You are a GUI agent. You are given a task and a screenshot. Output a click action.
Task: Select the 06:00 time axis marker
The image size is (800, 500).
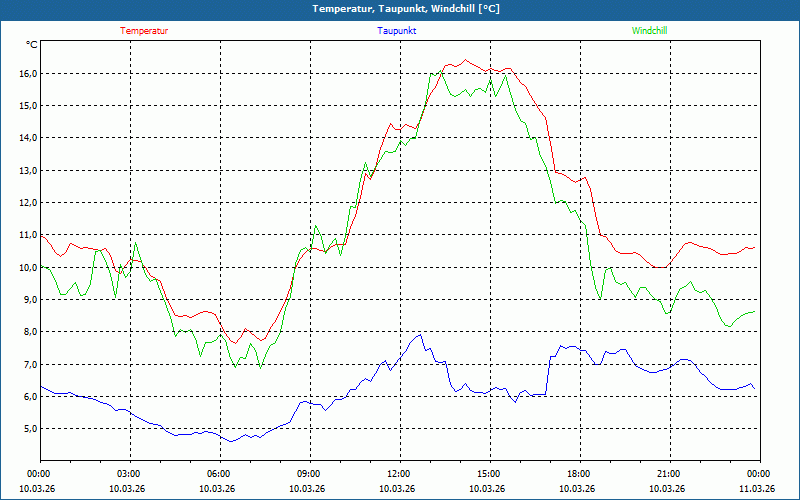coord(219,474)
